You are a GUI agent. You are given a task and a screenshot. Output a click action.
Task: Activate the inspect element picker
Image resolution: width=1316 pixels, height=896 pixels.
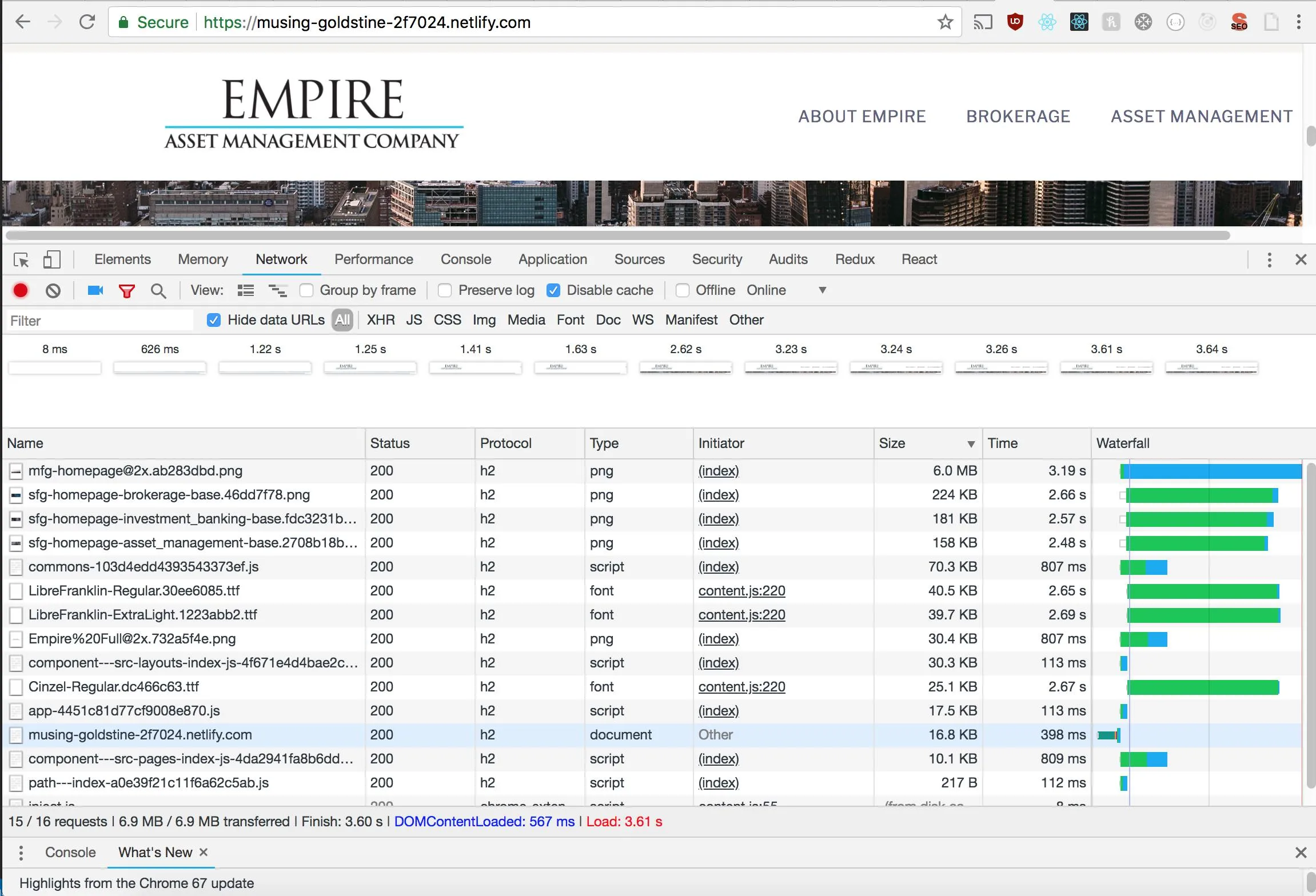click(21, 260)
